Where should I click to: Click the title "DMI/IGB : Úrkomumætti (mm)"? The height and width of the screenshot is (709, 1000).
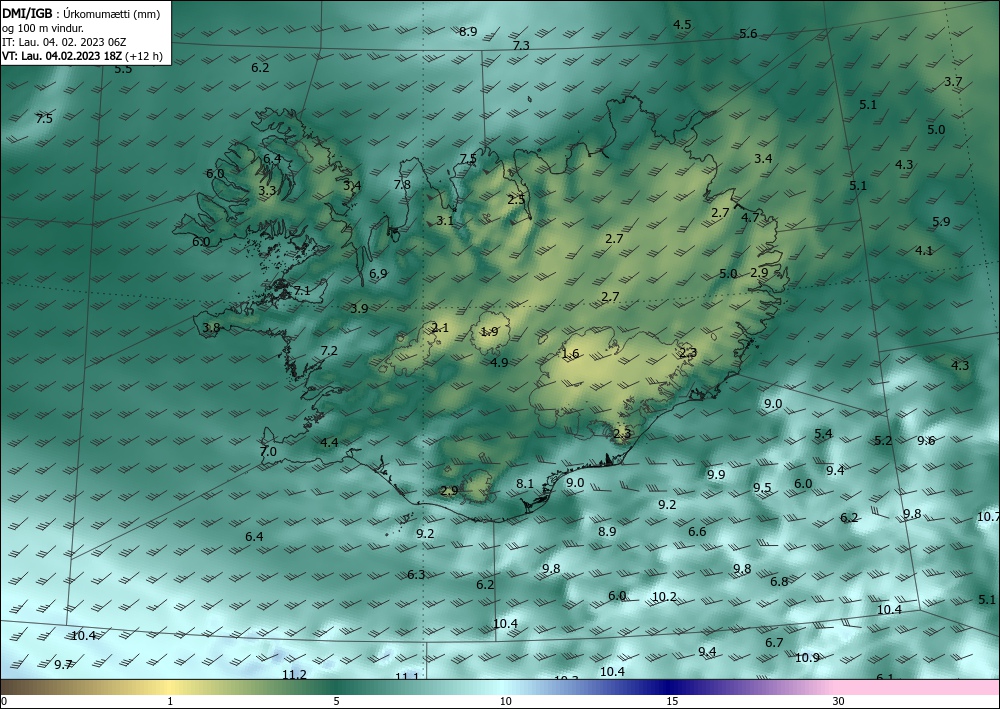[x=81, y=14]
